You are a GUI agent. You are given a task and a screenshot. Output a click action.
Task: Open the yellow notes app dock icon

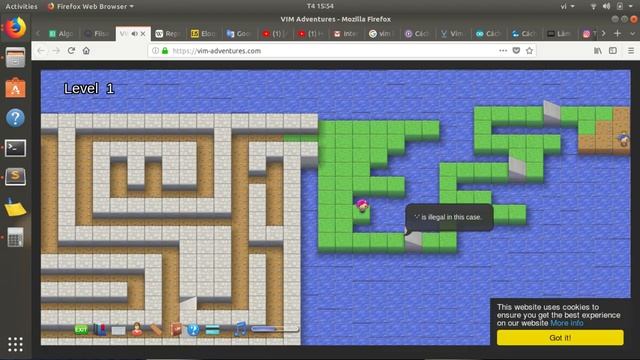point(16,207)
